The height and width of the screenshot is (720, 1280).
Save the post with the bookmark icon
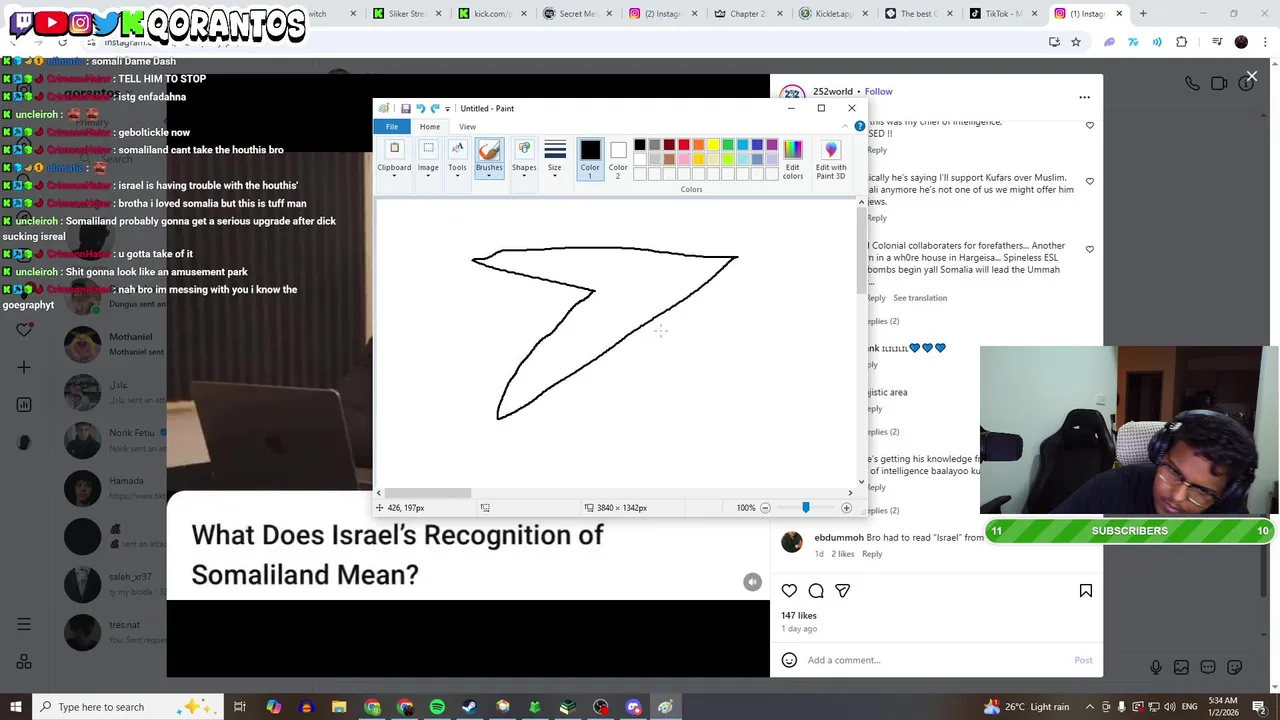[x=1086, y=591]
